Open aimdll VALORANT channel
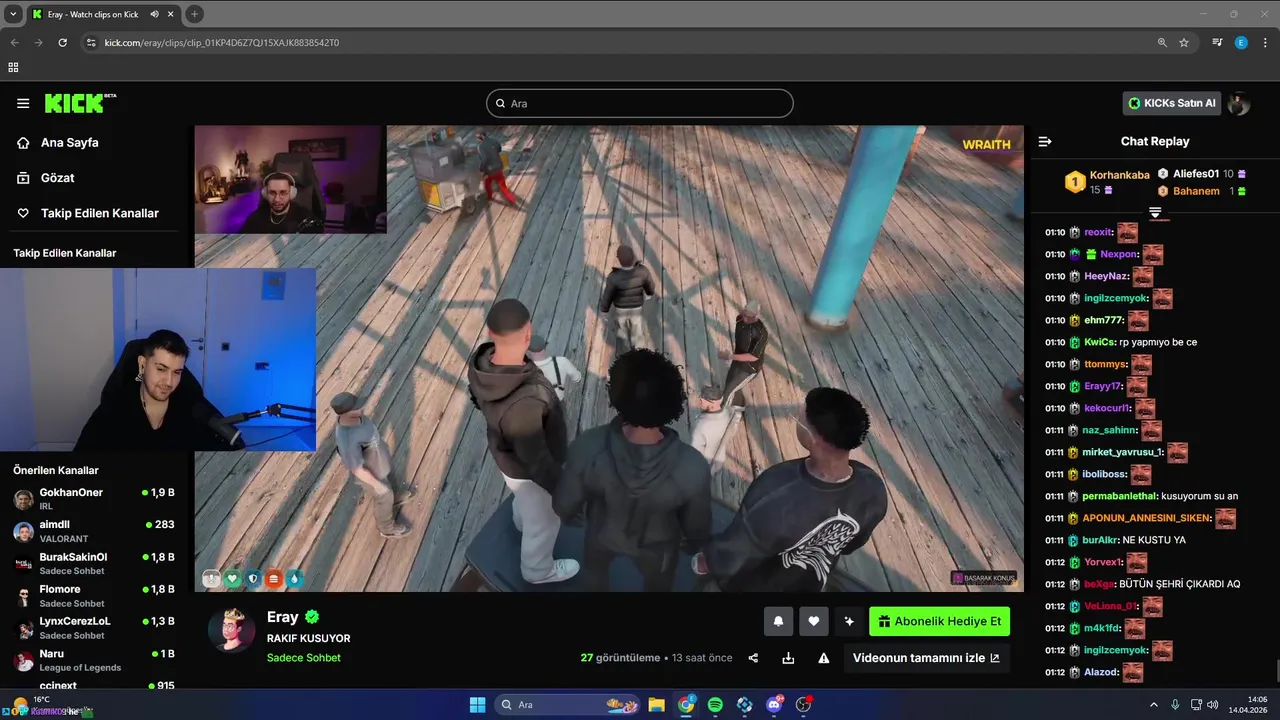Image resolution: width=1280 pixels, height=720 pixels. (x=94, y=531)
